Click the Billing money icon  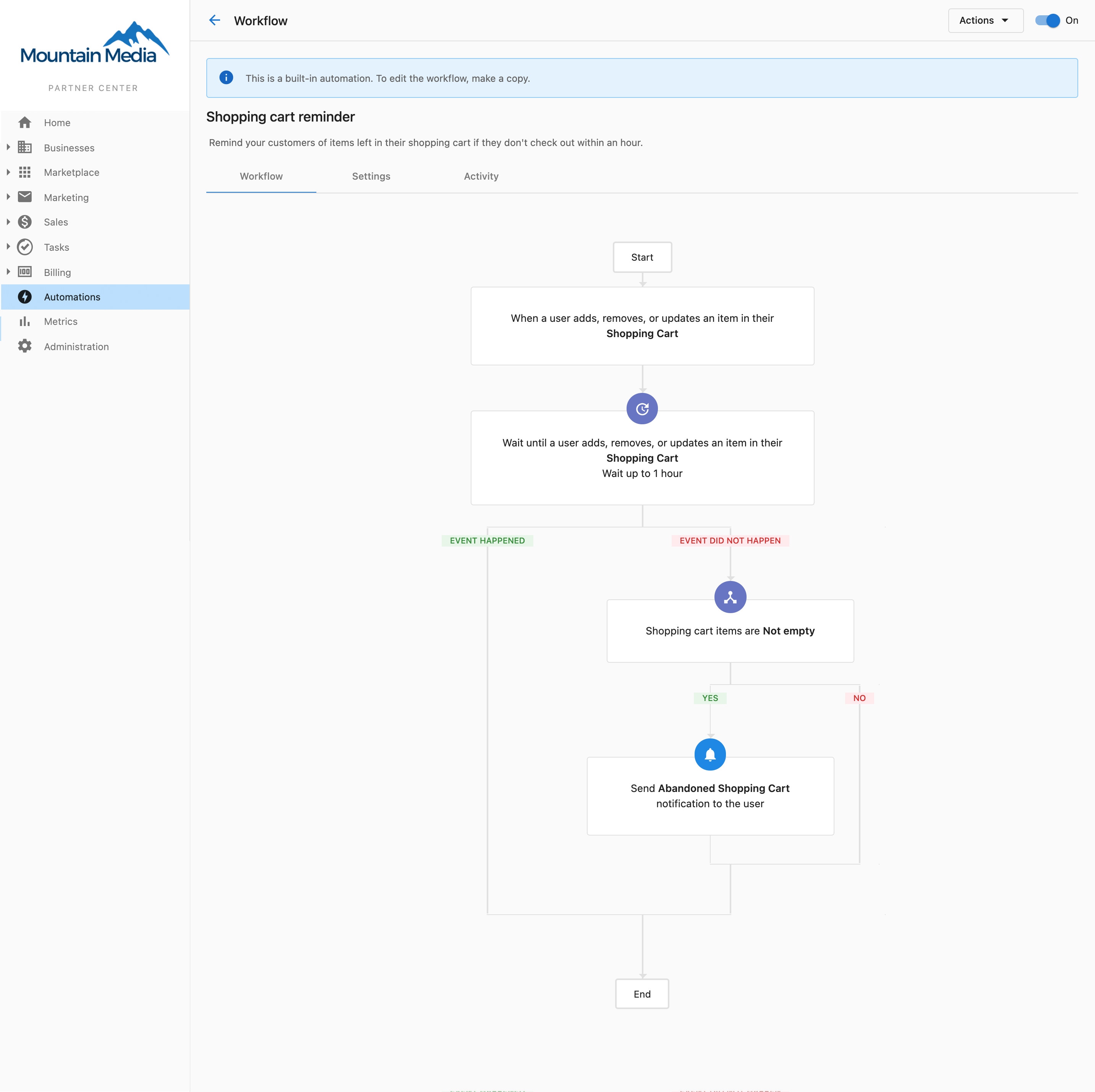coord(24,272)
